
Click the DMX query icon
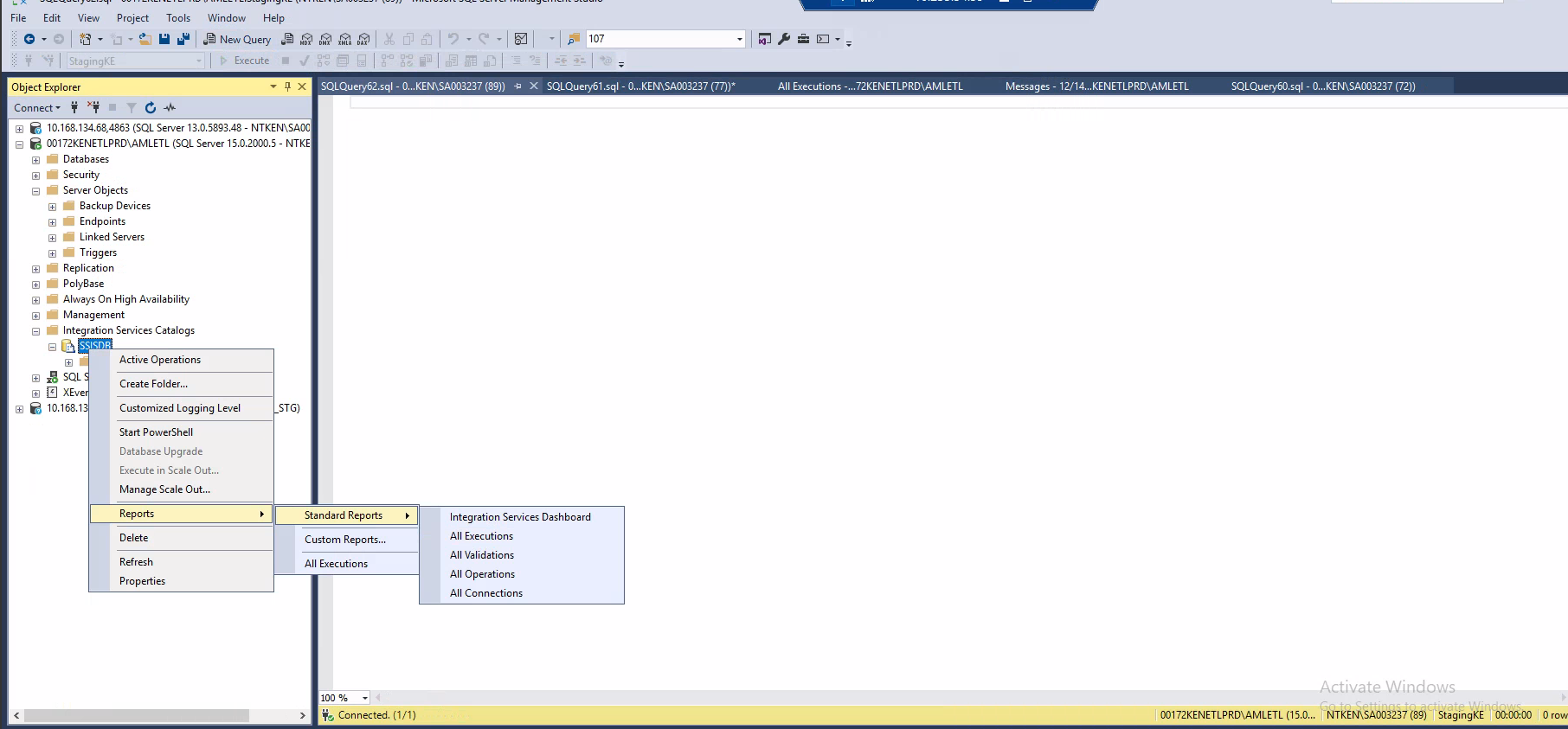(325, 39)
